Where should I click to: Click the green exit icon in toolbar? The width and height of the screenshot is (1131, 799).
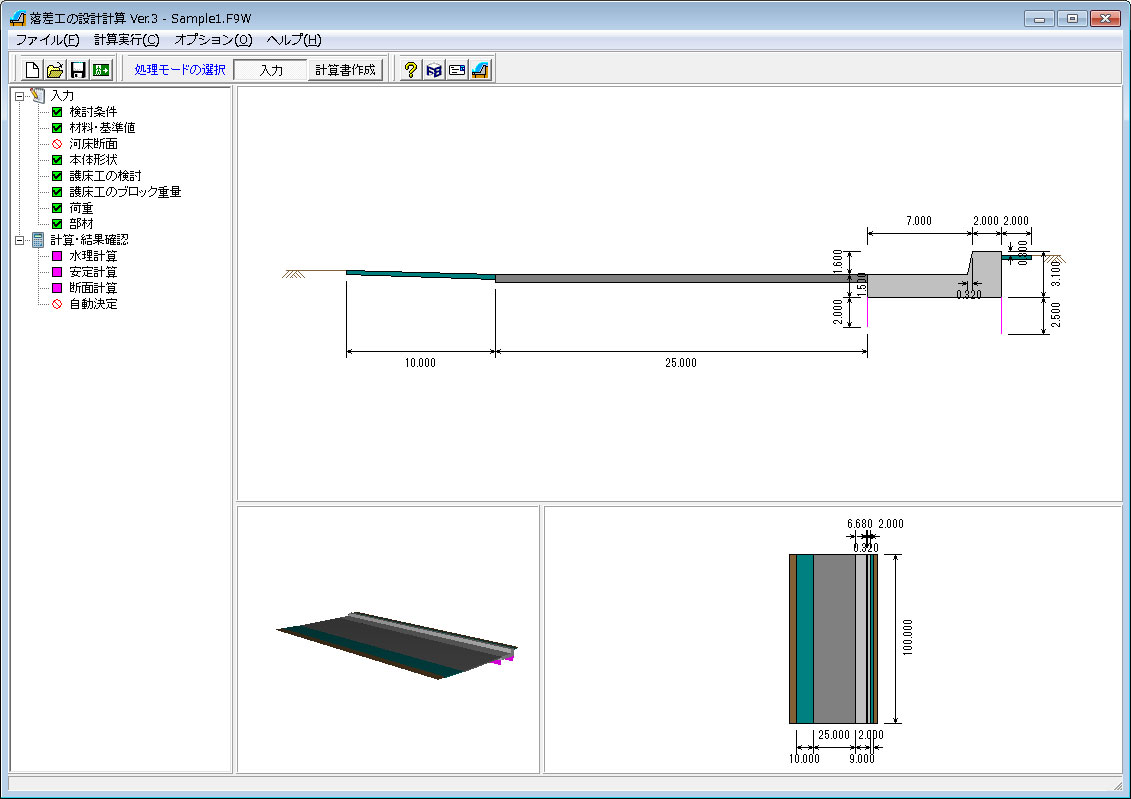[x=101, y=70]
